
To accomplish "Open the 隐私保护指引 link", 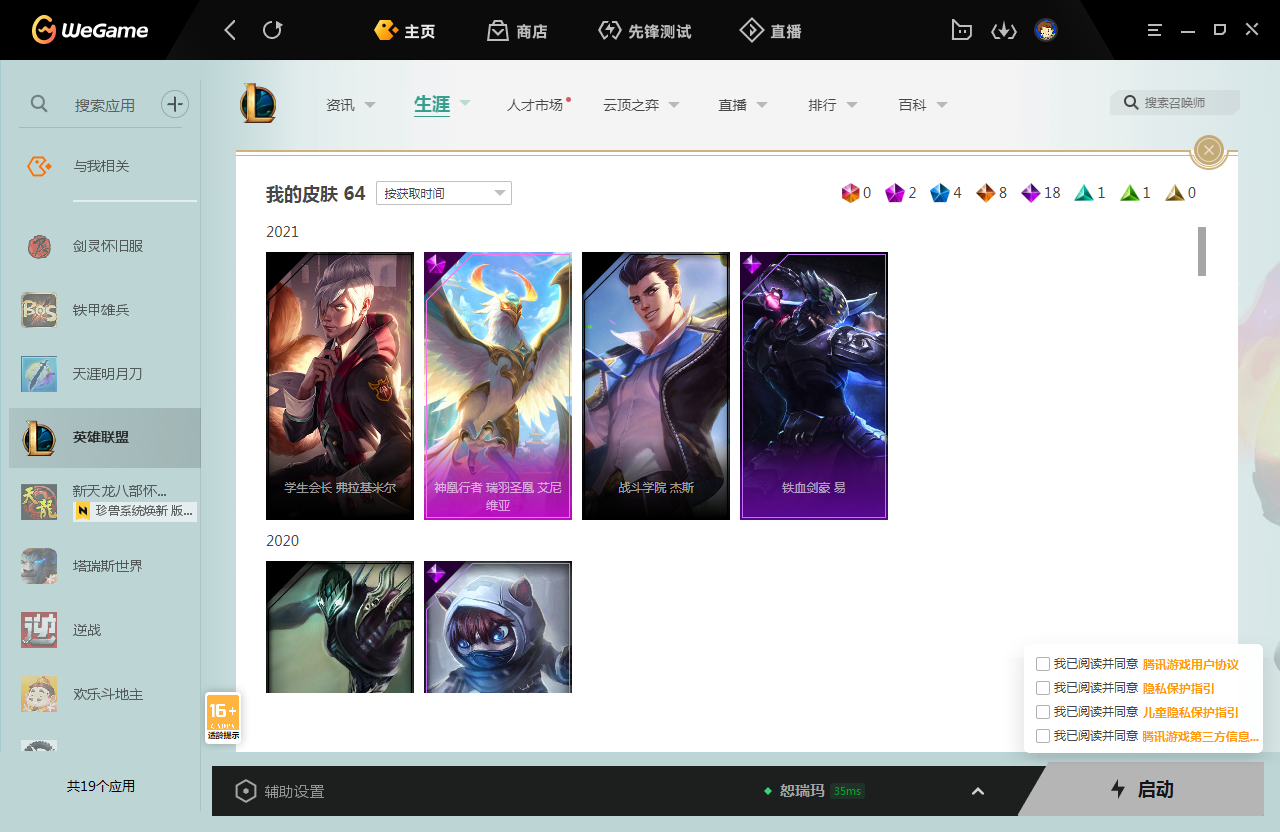I will click(x=1179, y=688).
